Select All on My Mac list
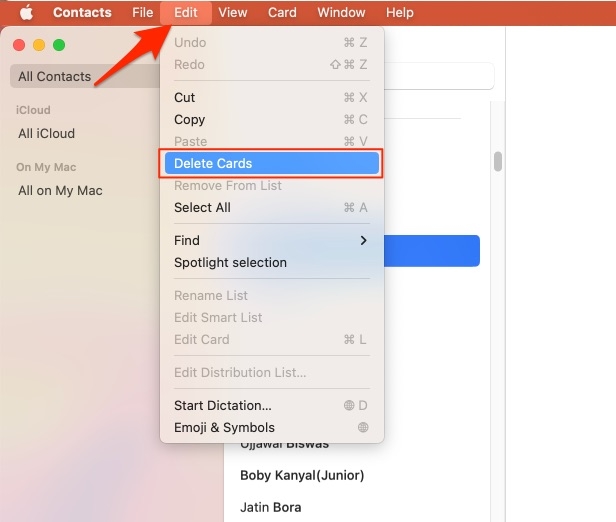Screen dimensions: 616x522 (60, 190)
